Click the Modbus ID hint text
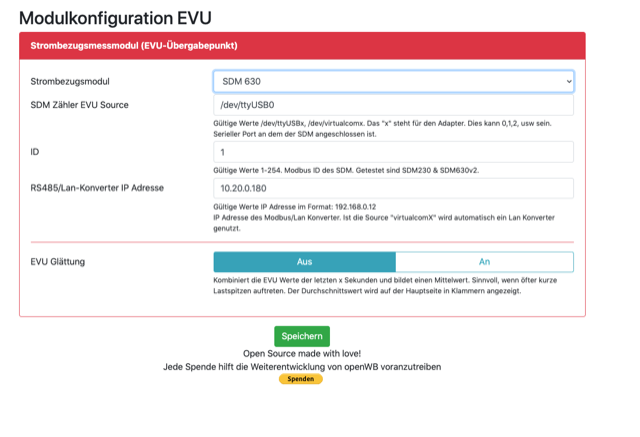 coord(346,170)
